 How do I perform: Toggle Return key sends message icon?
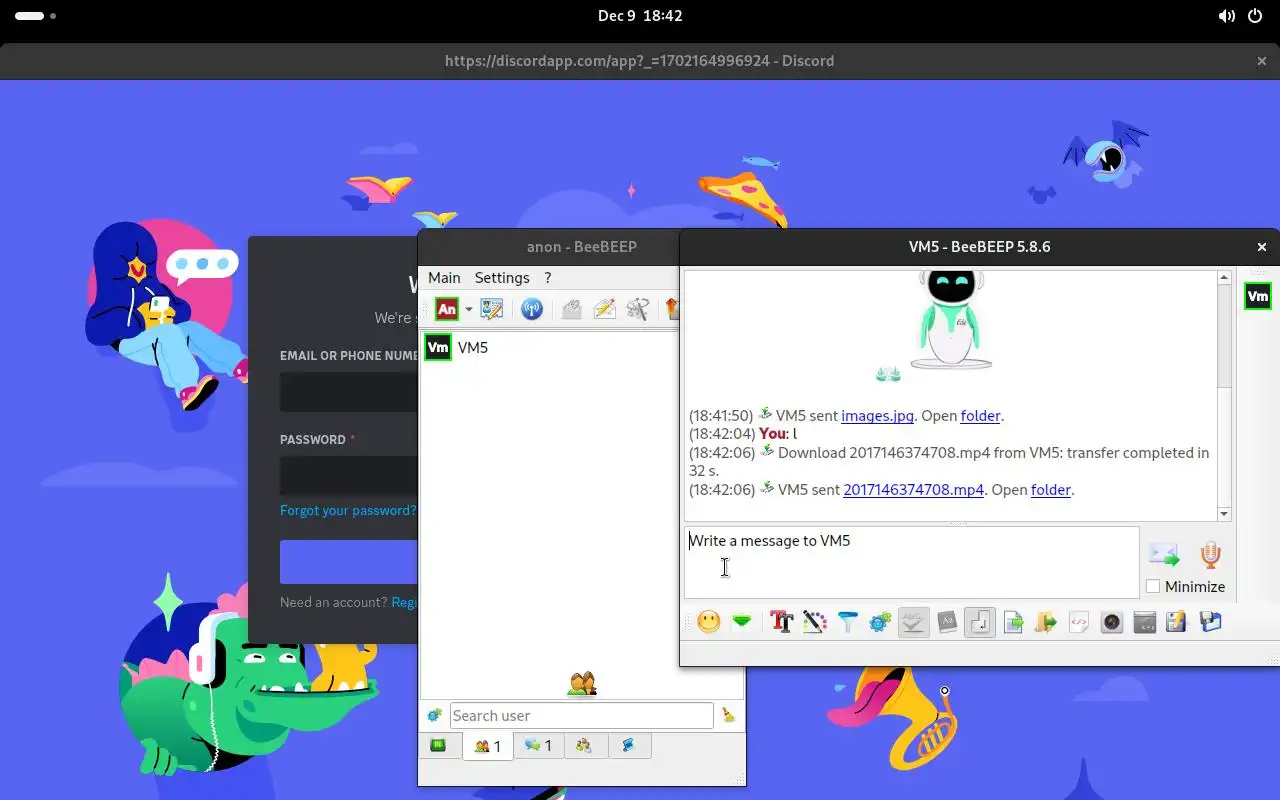coord(980,622)
